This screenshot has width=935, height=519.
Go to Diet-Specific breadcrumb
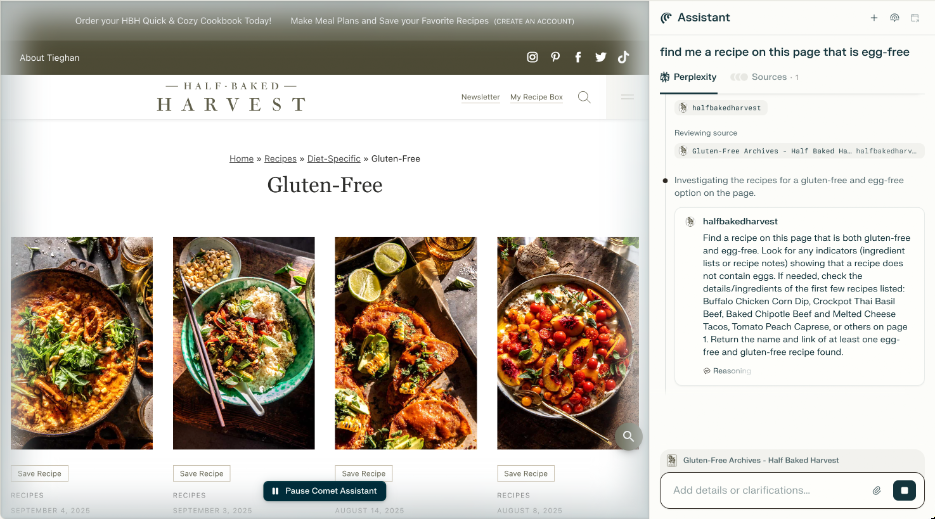333,159
